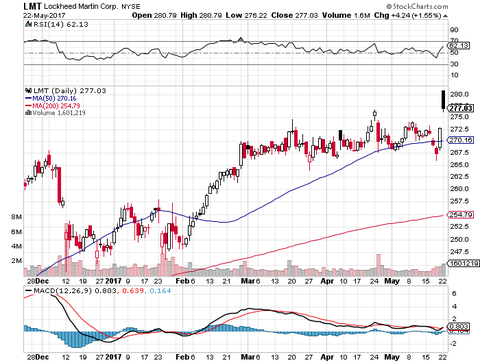Click the '22-May-2017' date text
The width and height of the screenshot is (480, 363).
pos(44,16)
